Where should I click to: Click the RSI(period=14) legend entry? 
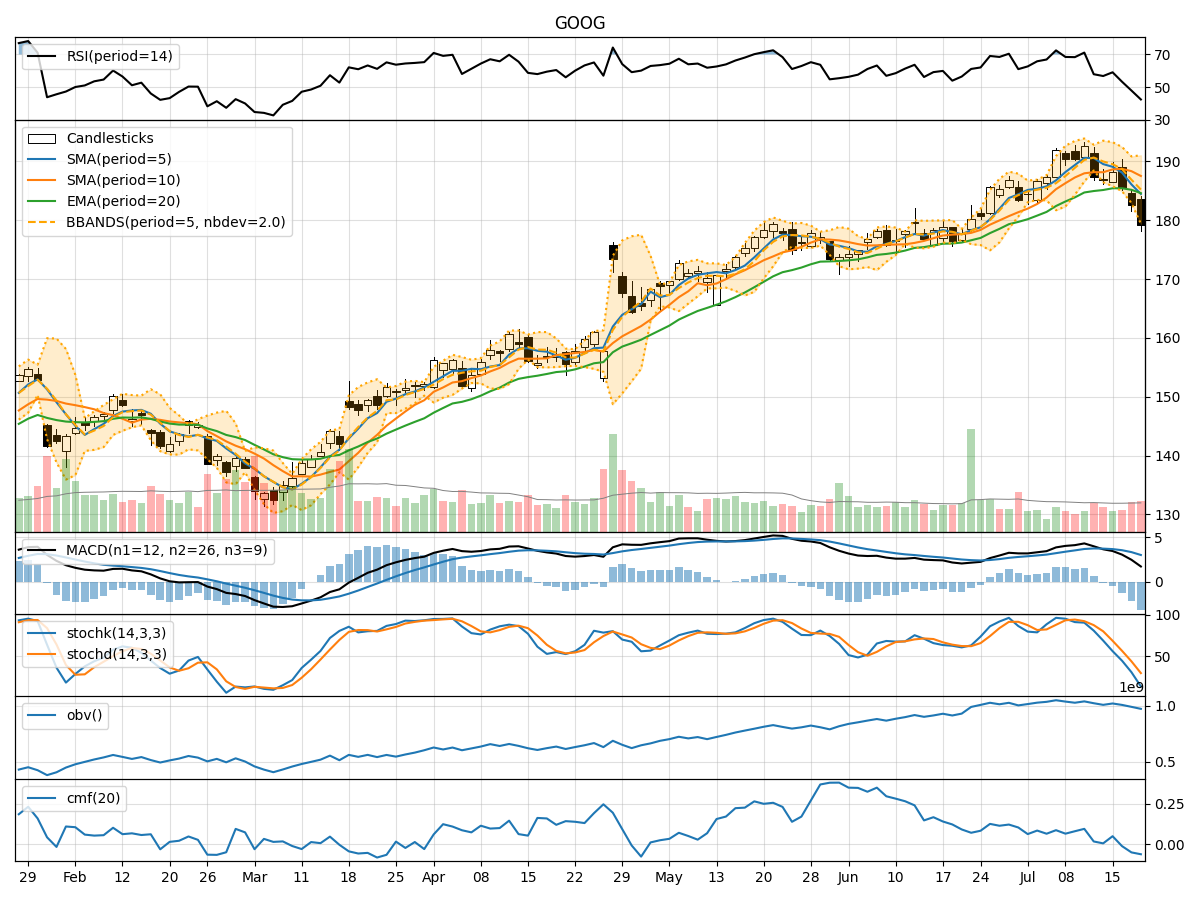(x=120, y=56)
